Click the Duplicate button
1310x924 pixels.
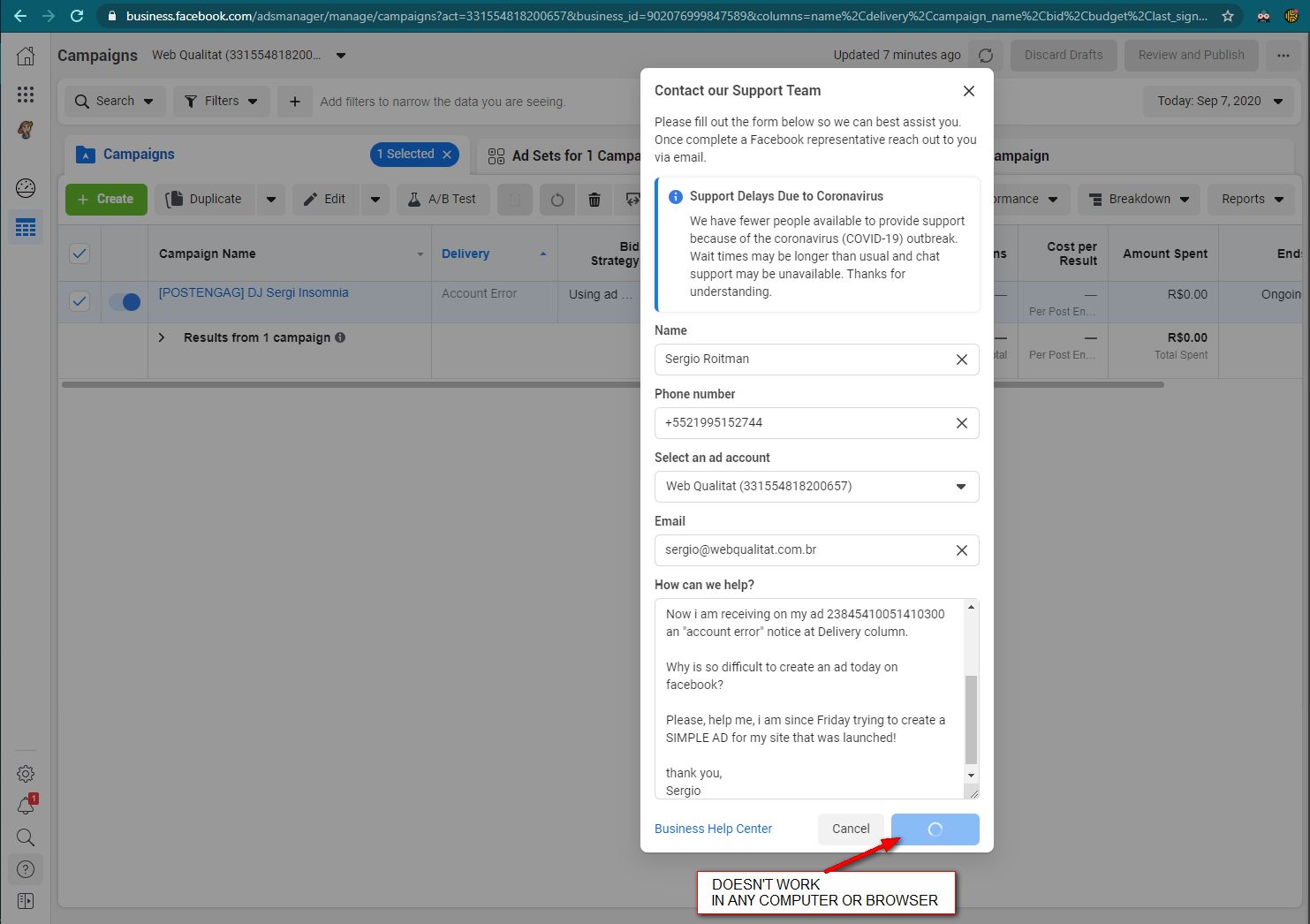pos(205,200)
